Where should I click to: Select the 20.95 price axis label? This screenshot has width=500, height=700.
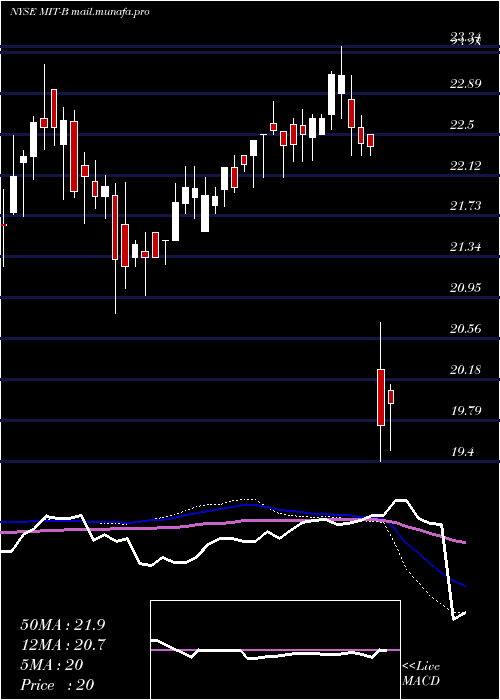coord(465,288)
